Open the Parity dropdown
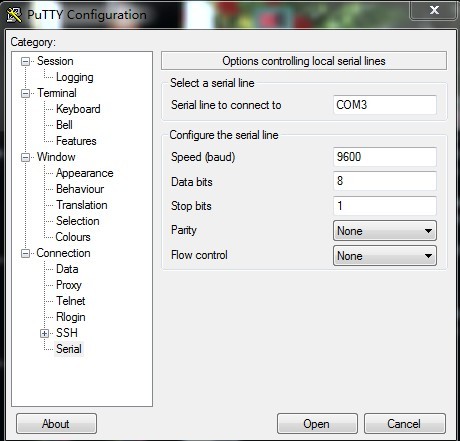The image size is (460, 441). [x=385, y=231]
